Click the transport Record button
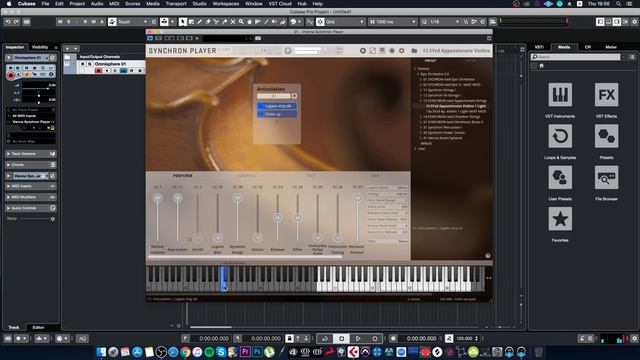Image resolution: width=640 pixels, height=360 pixels. coord(374,338)
